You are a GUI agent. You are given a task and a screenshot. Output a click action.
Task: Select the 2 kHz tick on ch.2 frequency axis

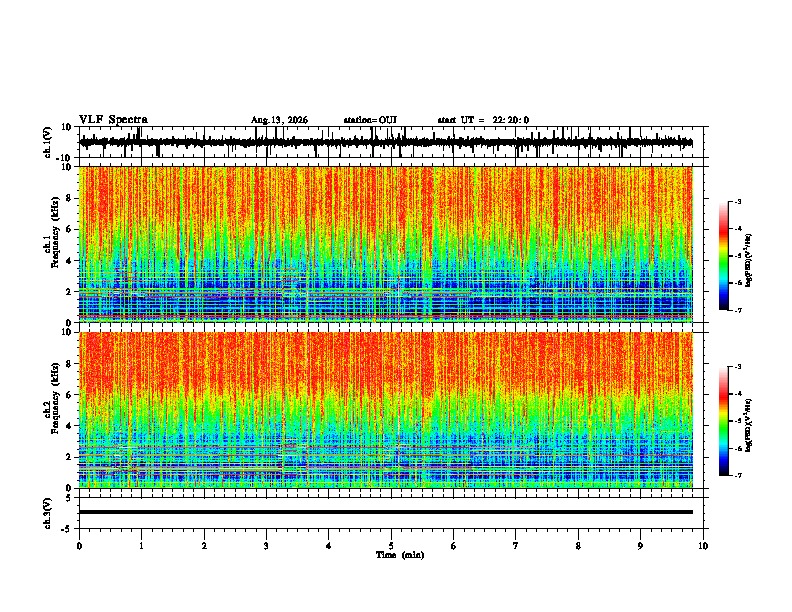pyautogui.click(x=69, y=457)
